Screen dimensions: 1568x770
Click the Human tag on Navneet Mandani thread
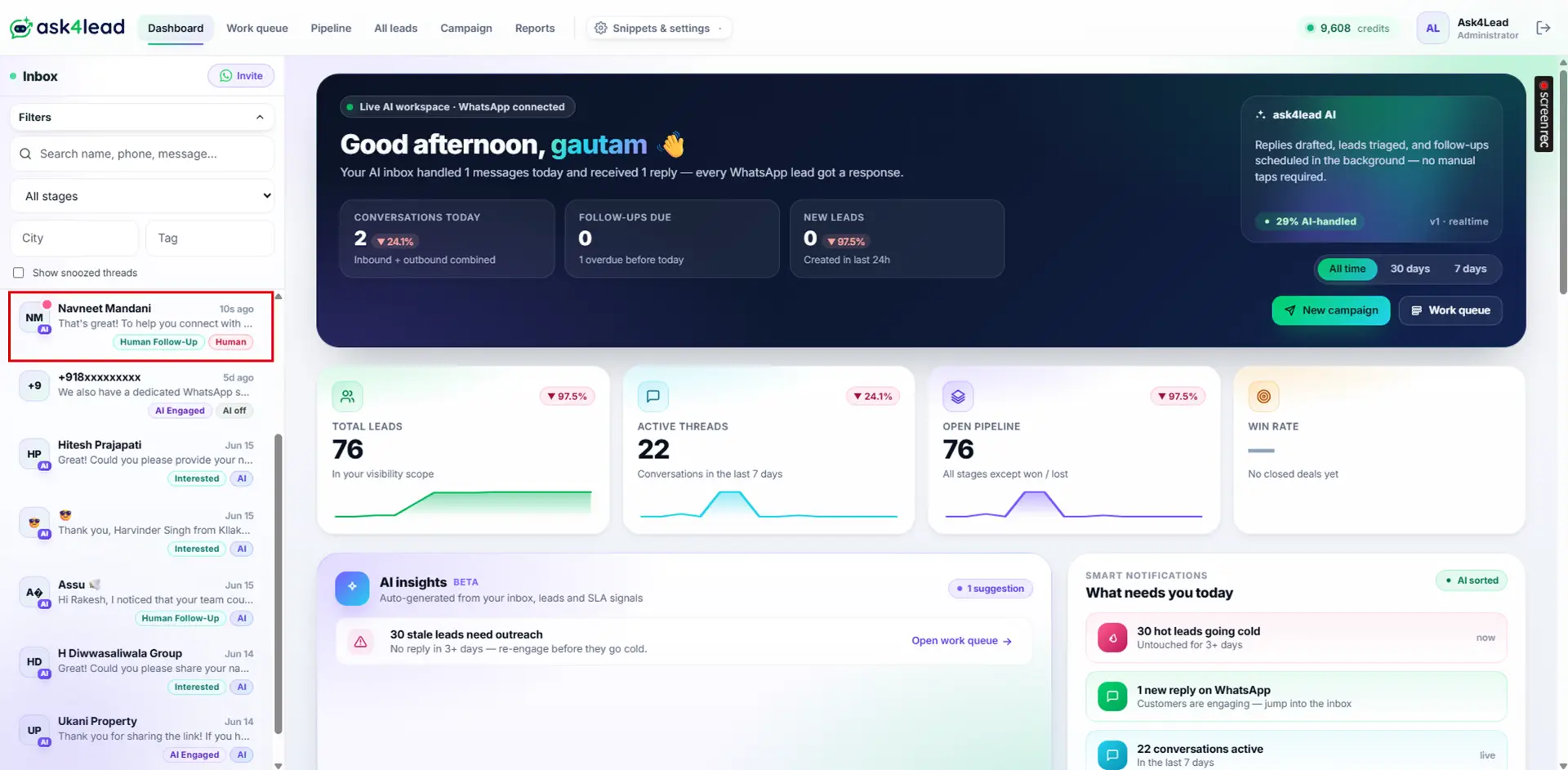click(x=230, y=342)
